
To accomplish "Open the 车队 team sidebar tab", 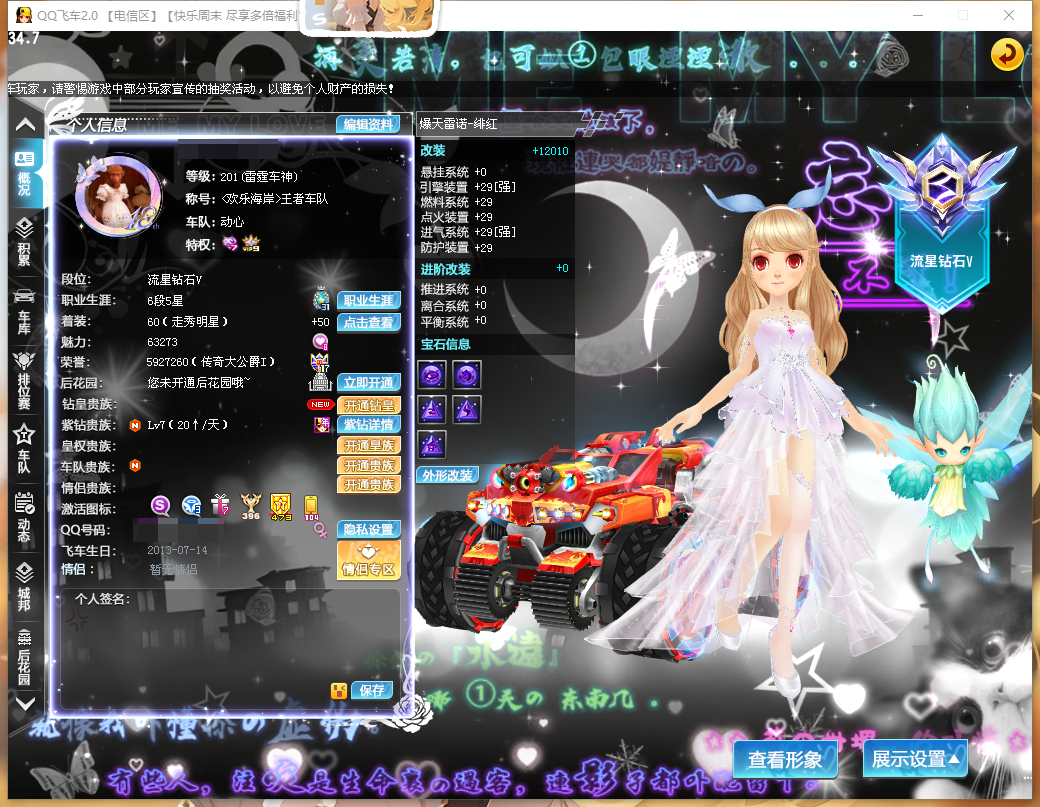I will click(x=25, y=449).
